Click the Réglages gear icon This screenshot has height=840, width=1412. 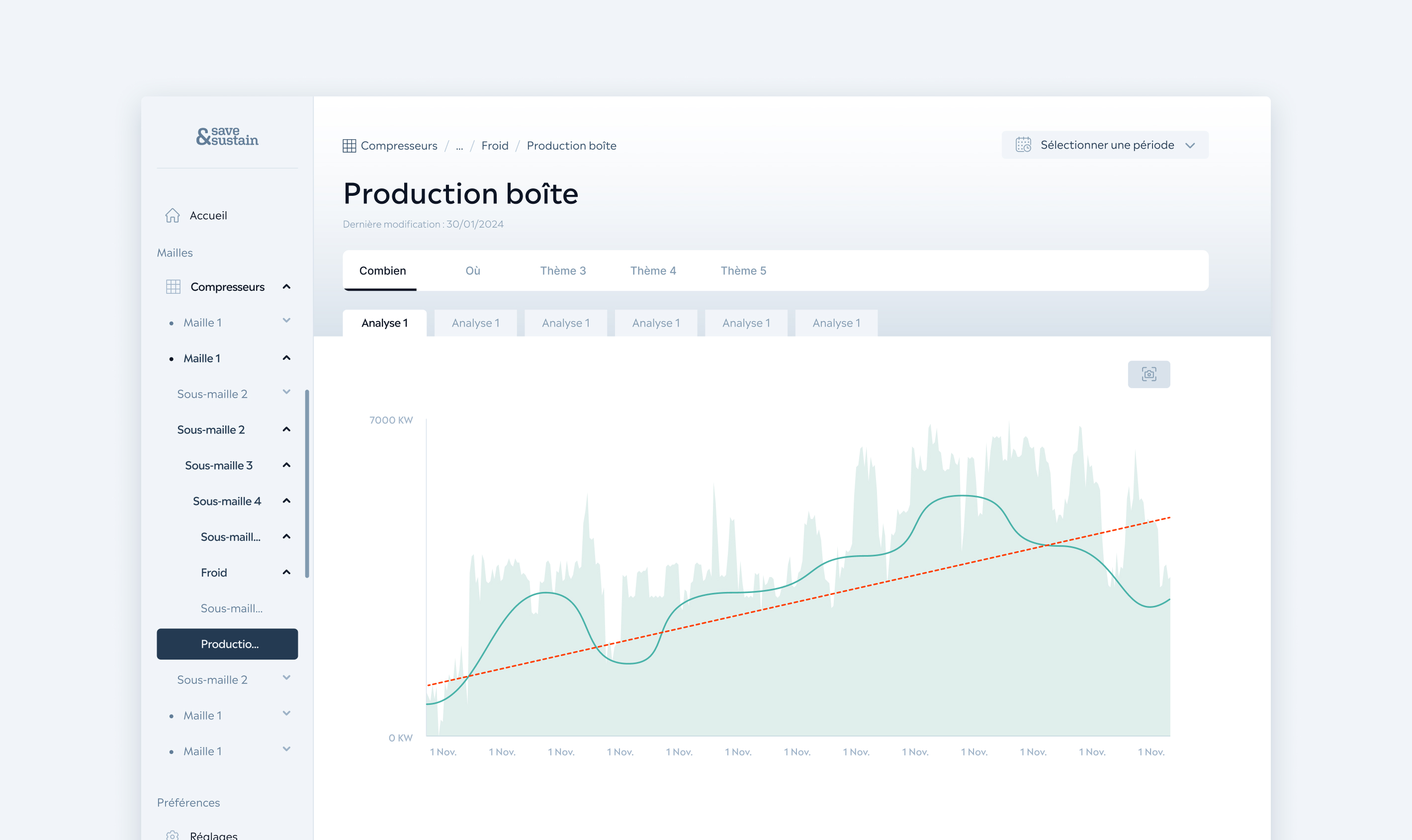pos(172,835)
